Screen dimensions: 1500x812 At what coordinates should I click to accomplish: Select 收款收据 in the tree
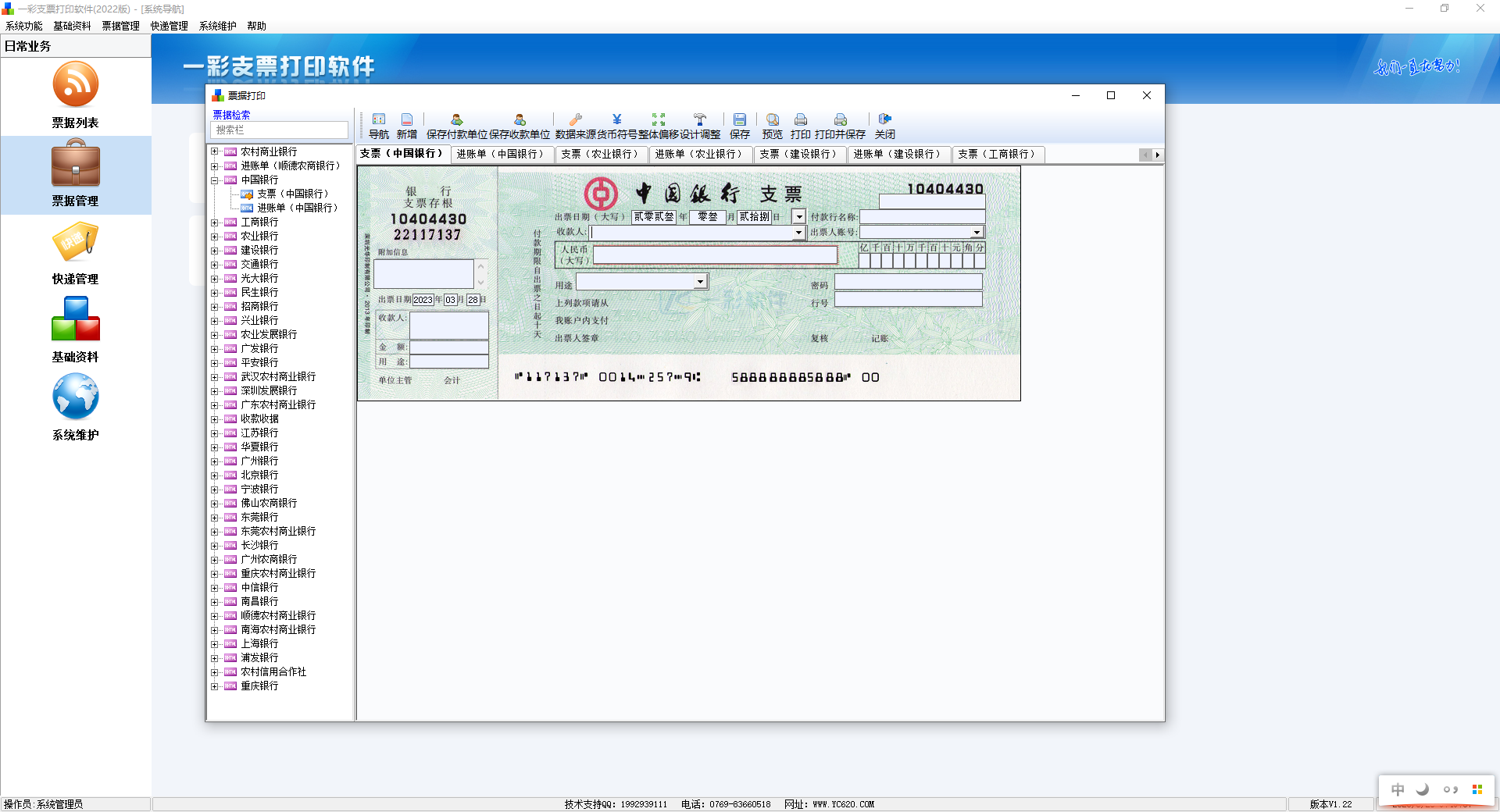tap(259, 419)
